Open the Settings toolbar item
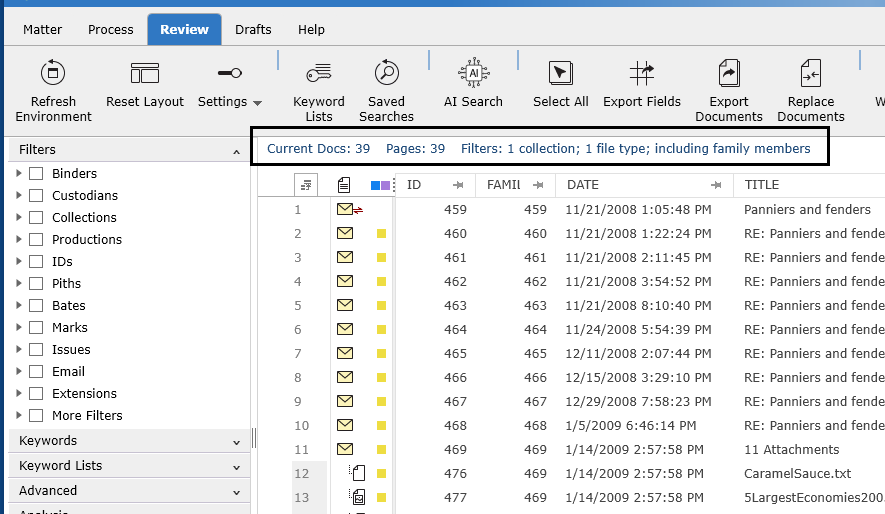The height and width of the screenshot is (514, 885). coord(230,85)
